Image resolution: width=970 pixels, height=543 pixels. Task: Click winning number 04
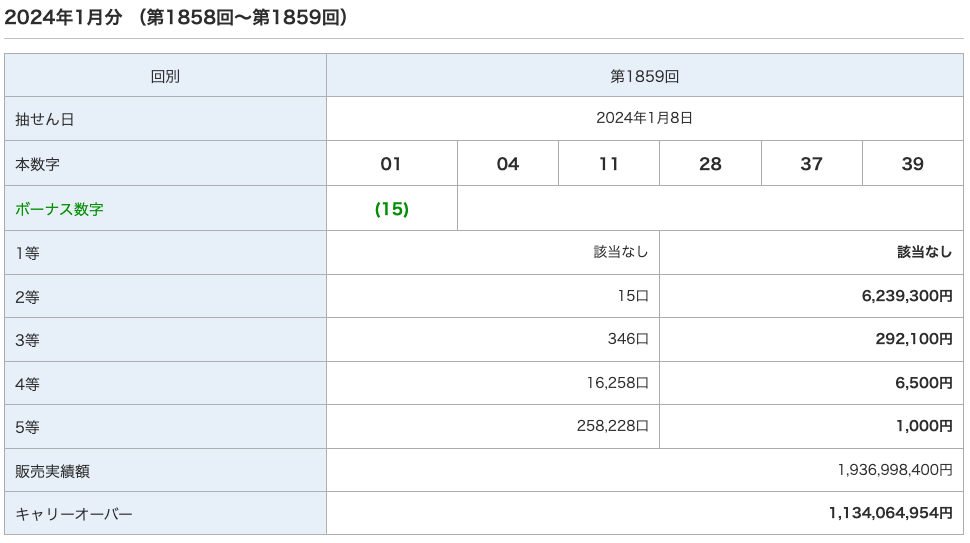click(508, 164)
